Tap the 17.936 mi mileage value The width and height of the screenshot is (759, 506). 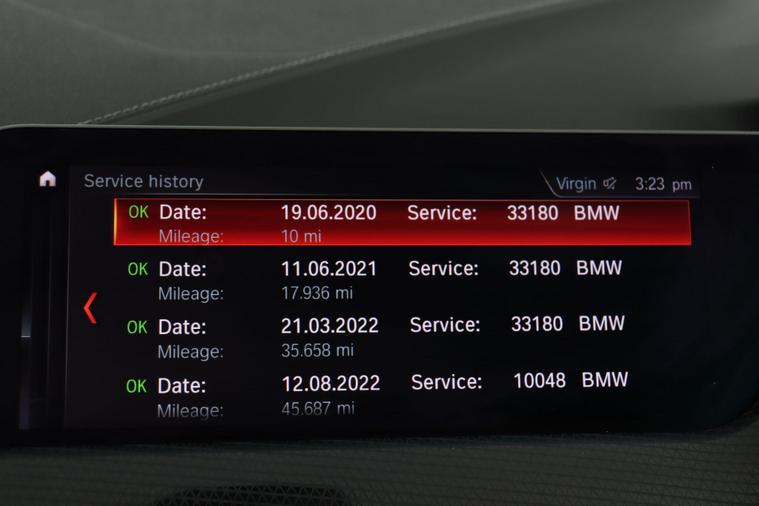point(317,293)
